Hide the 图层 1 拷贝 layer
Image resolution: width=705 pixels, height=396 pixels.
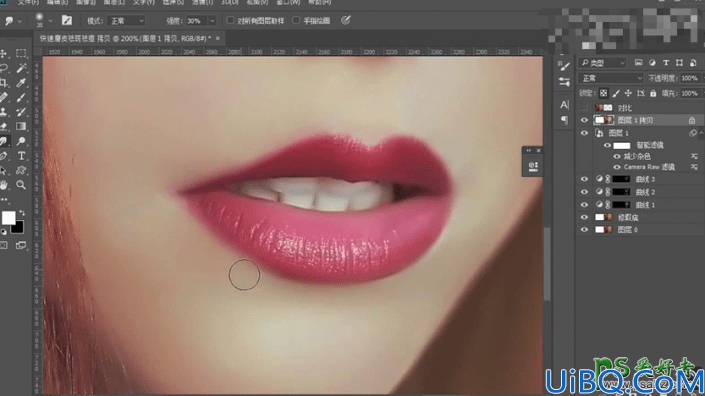(584, 120)
